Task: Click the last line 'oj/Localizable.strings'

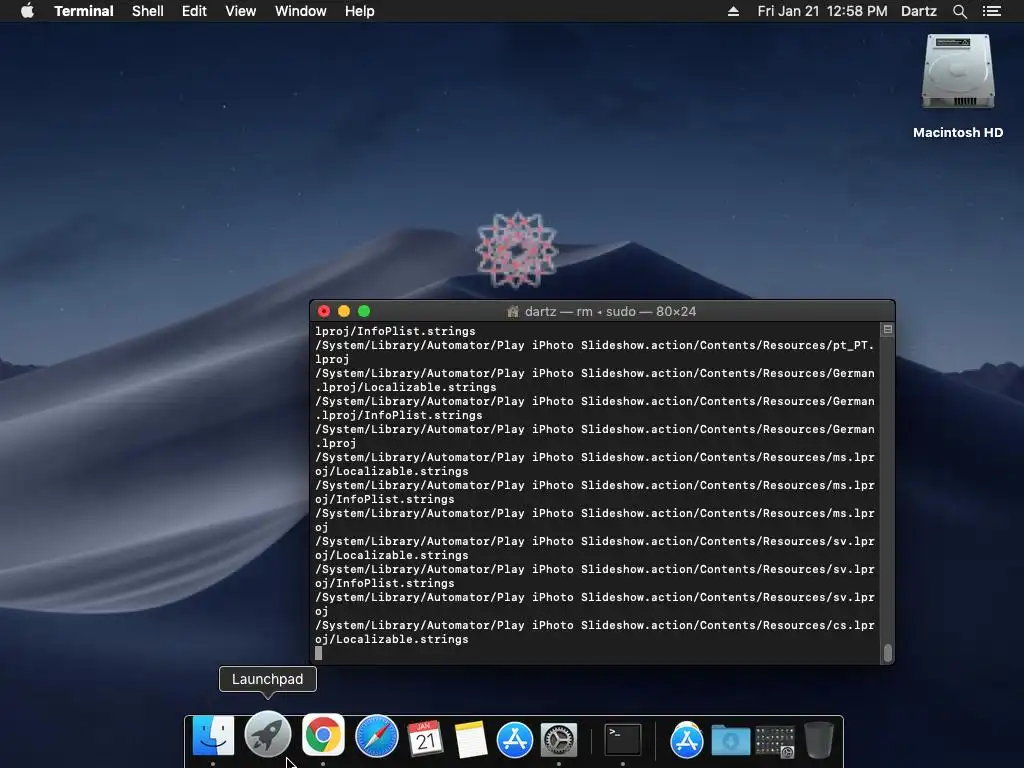Action: [392, 639]
